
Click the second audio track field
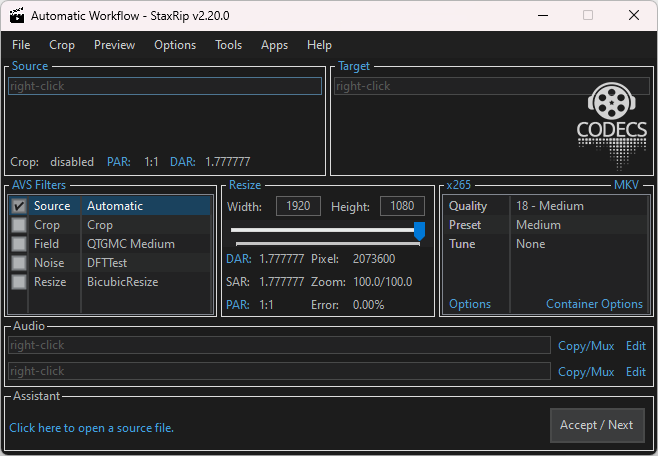279,371
